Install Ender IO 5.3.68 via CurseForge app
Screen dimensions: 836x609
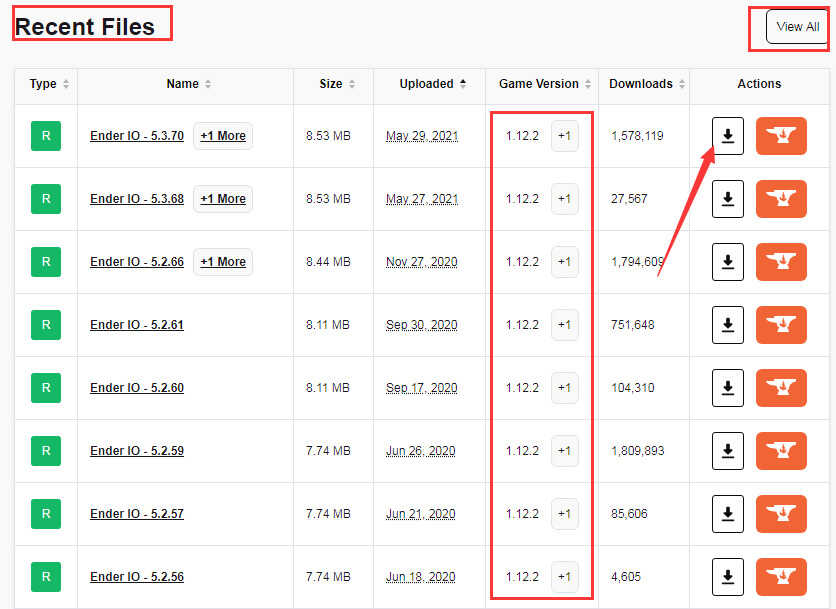(781, 199)
